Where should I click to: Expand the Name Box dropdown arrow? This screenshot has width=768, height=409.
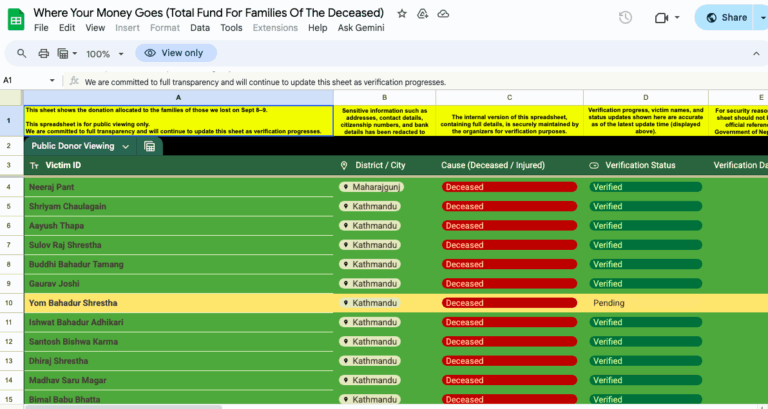(52, 80)
